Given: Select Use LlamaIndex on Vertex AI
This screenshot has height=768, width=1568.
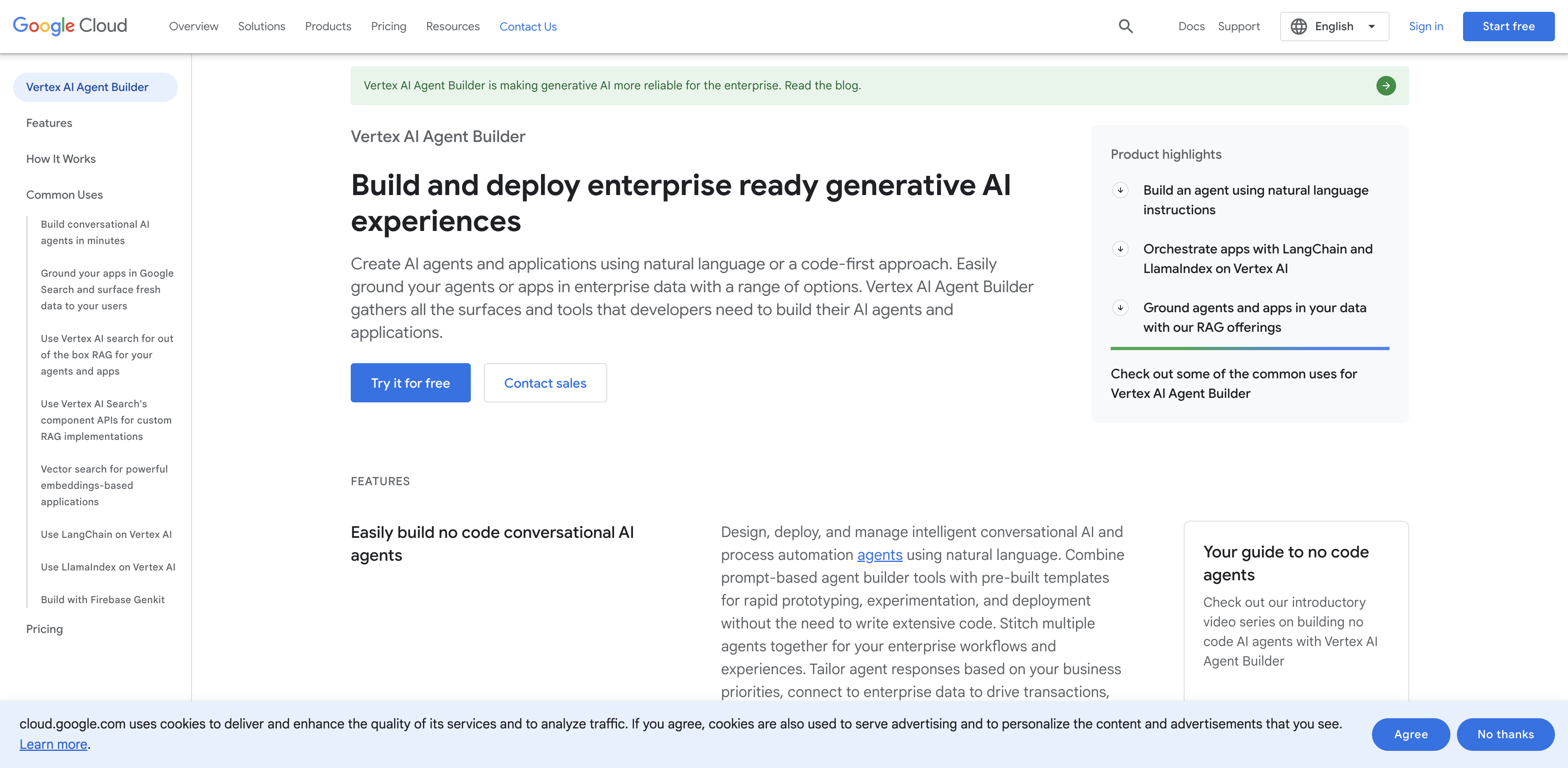Looking at the screenshot, I should [x=108, y=567].
